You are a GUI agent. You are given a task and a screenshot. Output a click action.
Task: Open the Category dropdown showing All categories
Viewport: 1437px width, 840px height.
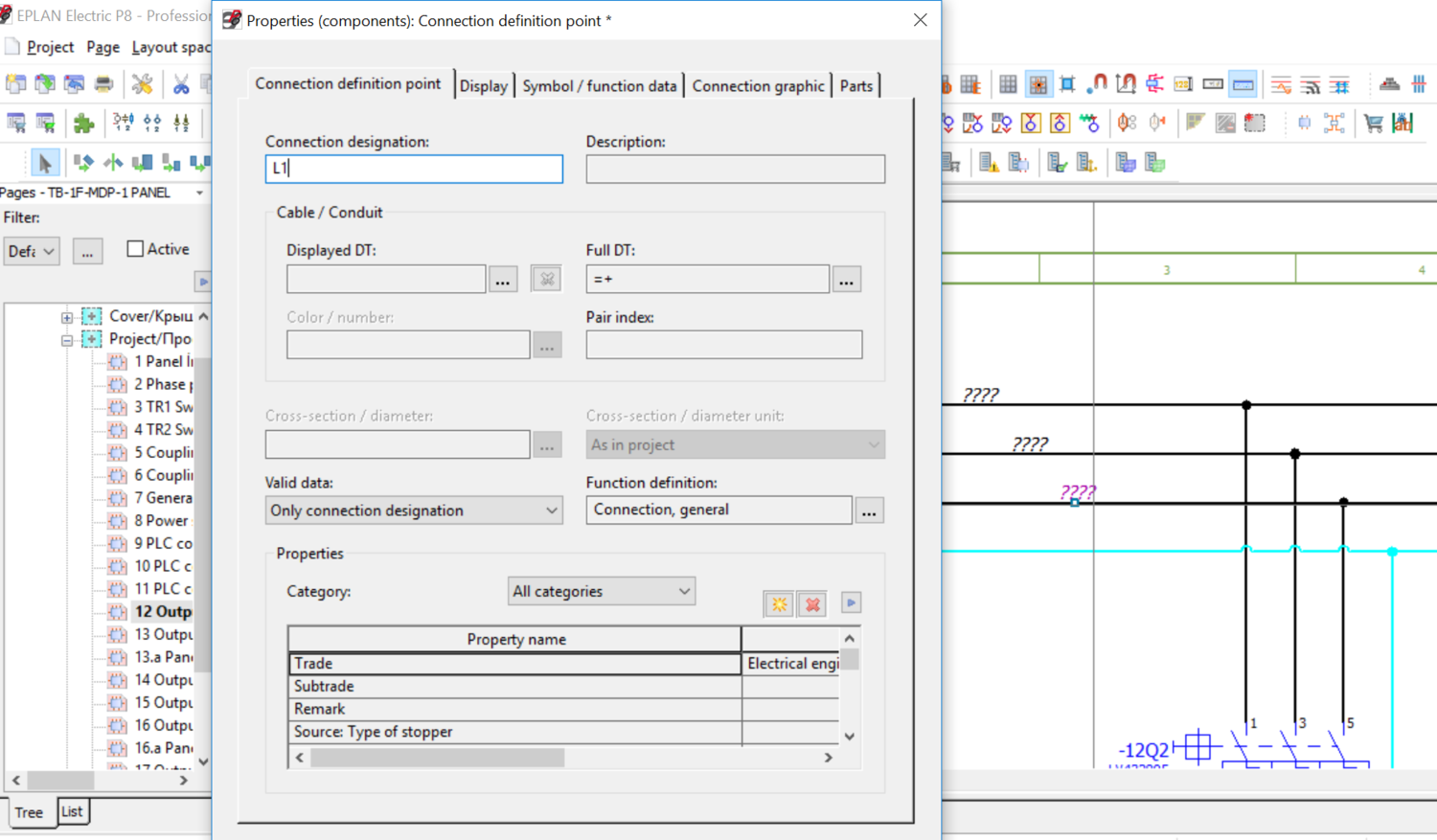pyautogui.click(x=601, y=592)
